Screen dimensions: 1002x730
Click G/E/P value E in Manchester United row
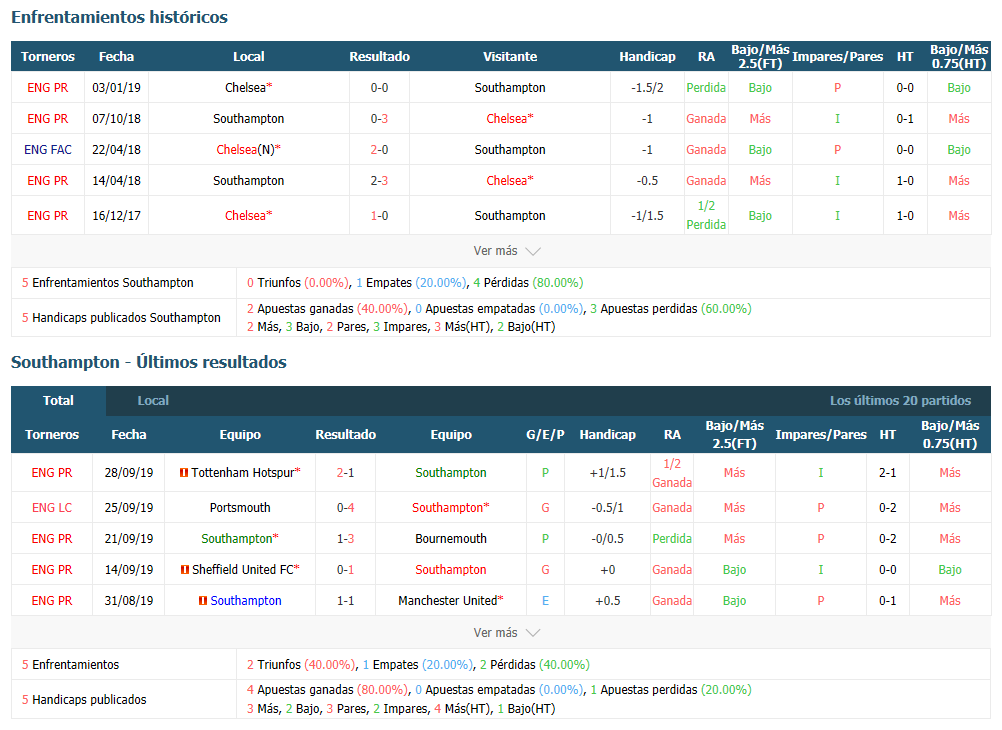click(545, 601)
